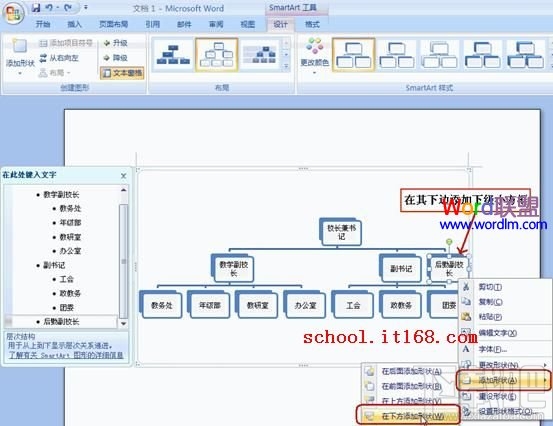Choose 剪切(T) from the context menu
The height and width of the screenshot is (426, 553).
[x=504, y=287]
